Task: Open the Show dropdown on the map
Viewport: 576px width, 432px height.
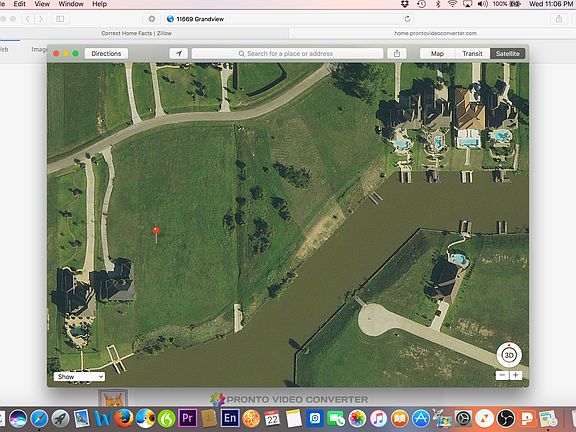Action: tap(79, 377)
